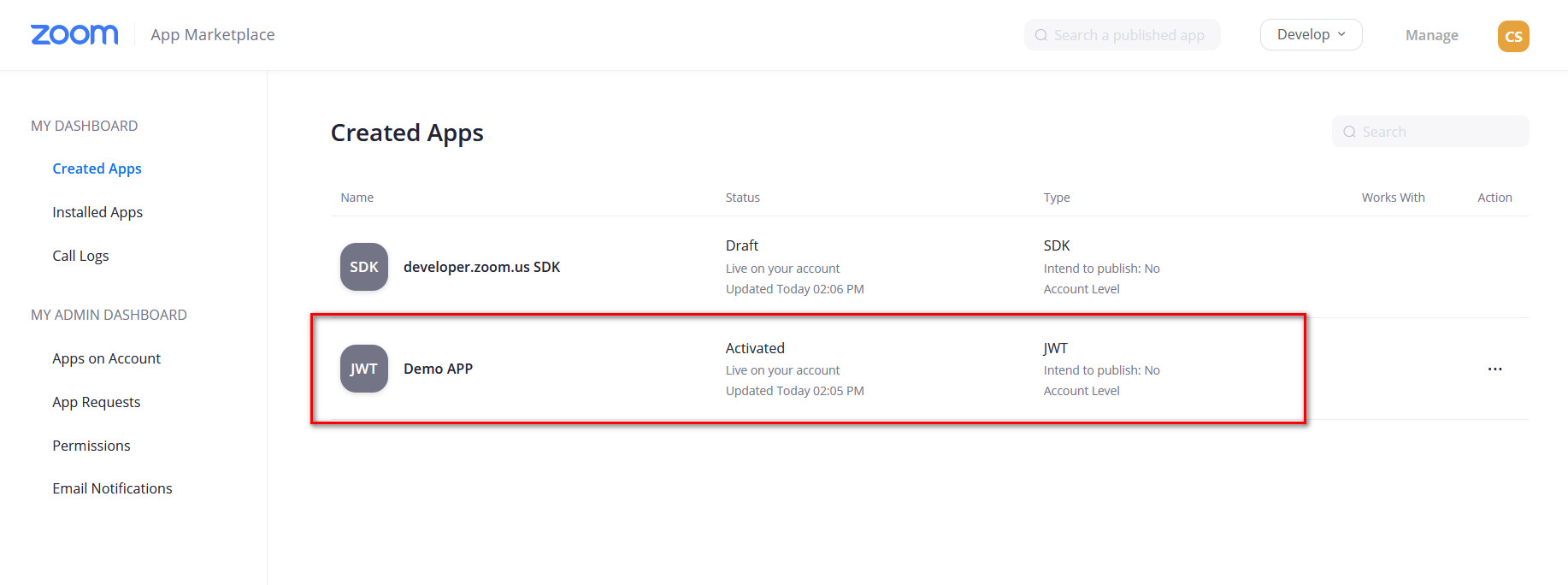Click 'Intend to publish: No' in the Demo APP row
Screen dimensions: 1568x585
tap(1101, 370)
